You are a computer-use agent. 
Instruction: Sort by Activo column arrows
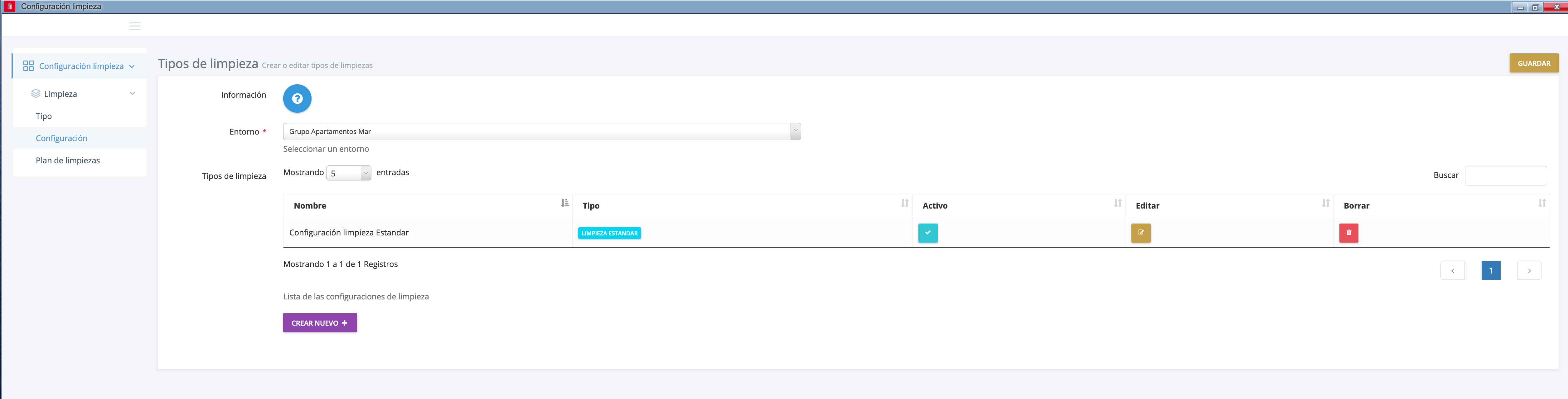1118,204
